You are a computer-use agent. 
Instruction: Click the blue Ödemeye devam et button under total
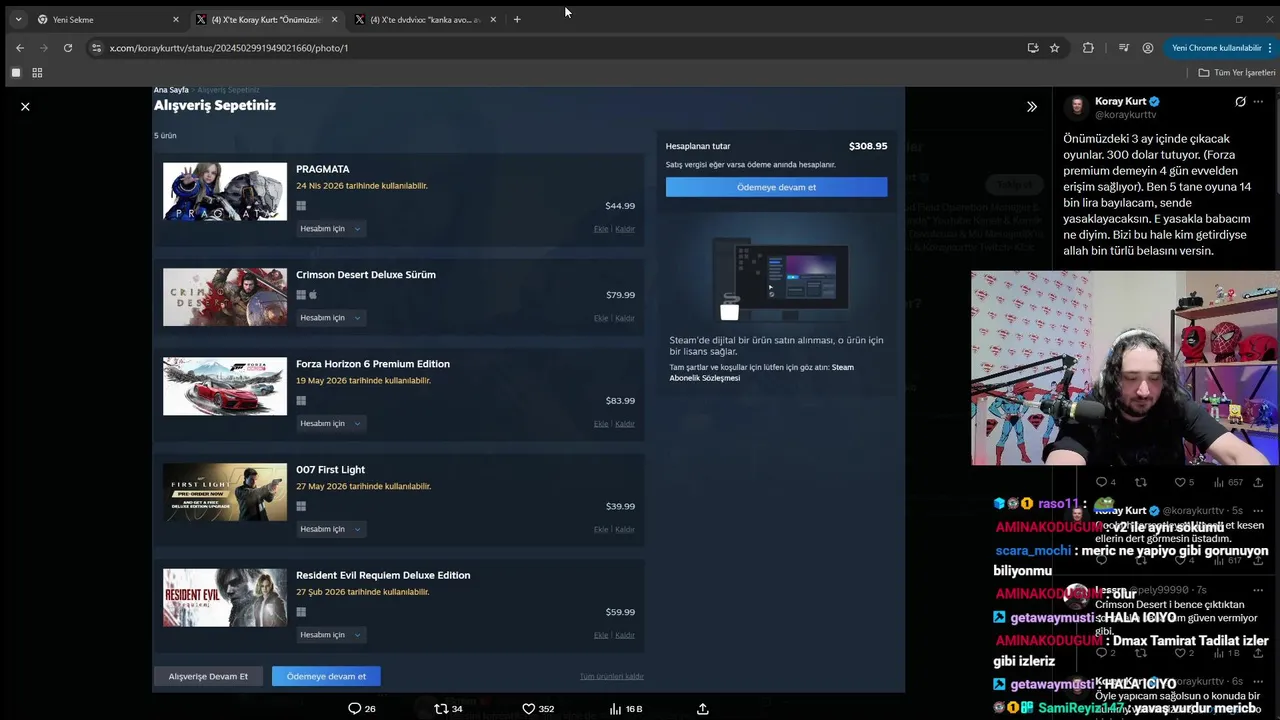tap(776, 187)
